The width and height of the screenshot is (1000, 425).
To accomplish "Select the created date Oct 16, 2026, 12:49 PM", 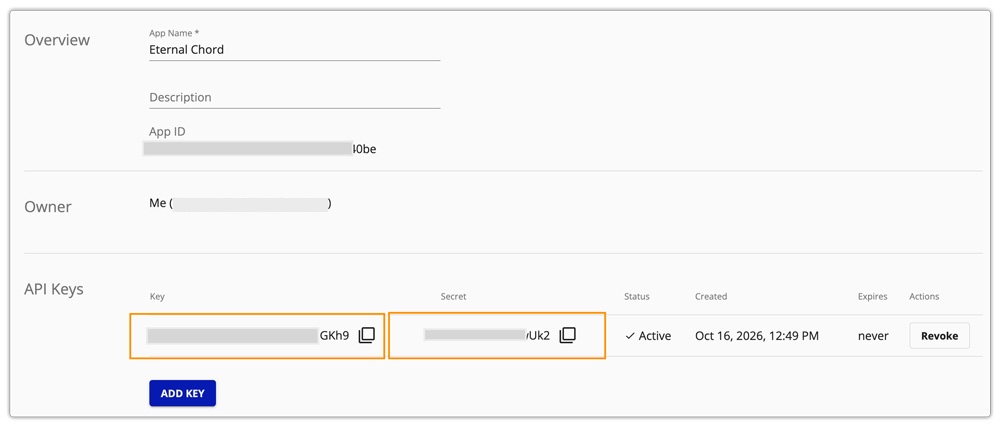I will click(x=757, y=336).
